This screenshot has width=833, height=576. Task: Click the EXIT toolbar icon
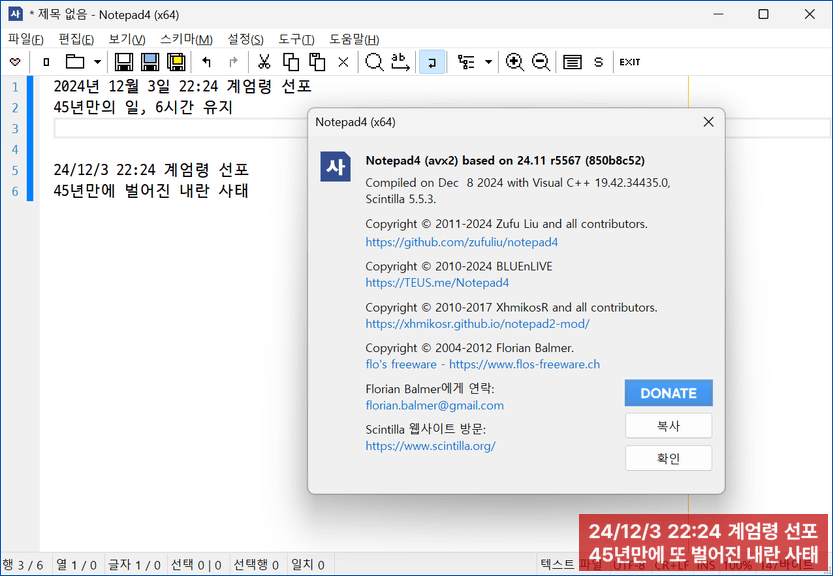[629, 62]
